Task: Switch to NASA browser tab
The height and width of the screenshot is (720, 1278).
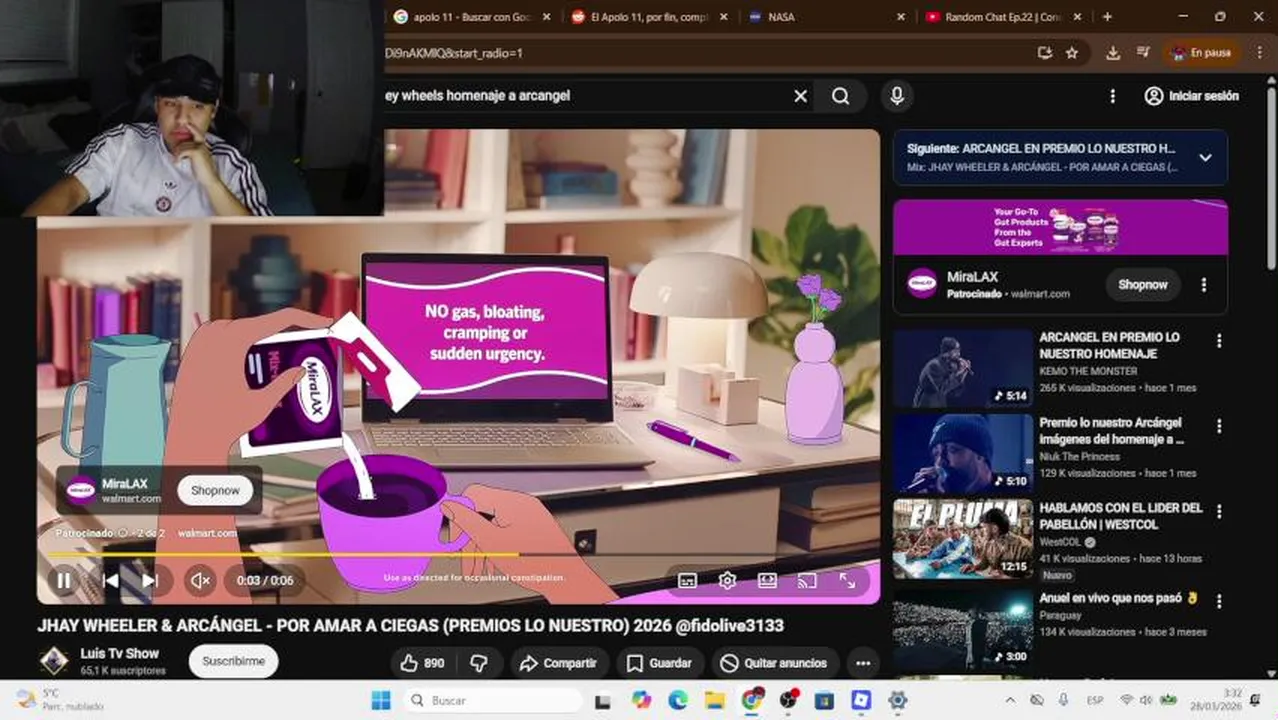Action: (x=824, y=17)
